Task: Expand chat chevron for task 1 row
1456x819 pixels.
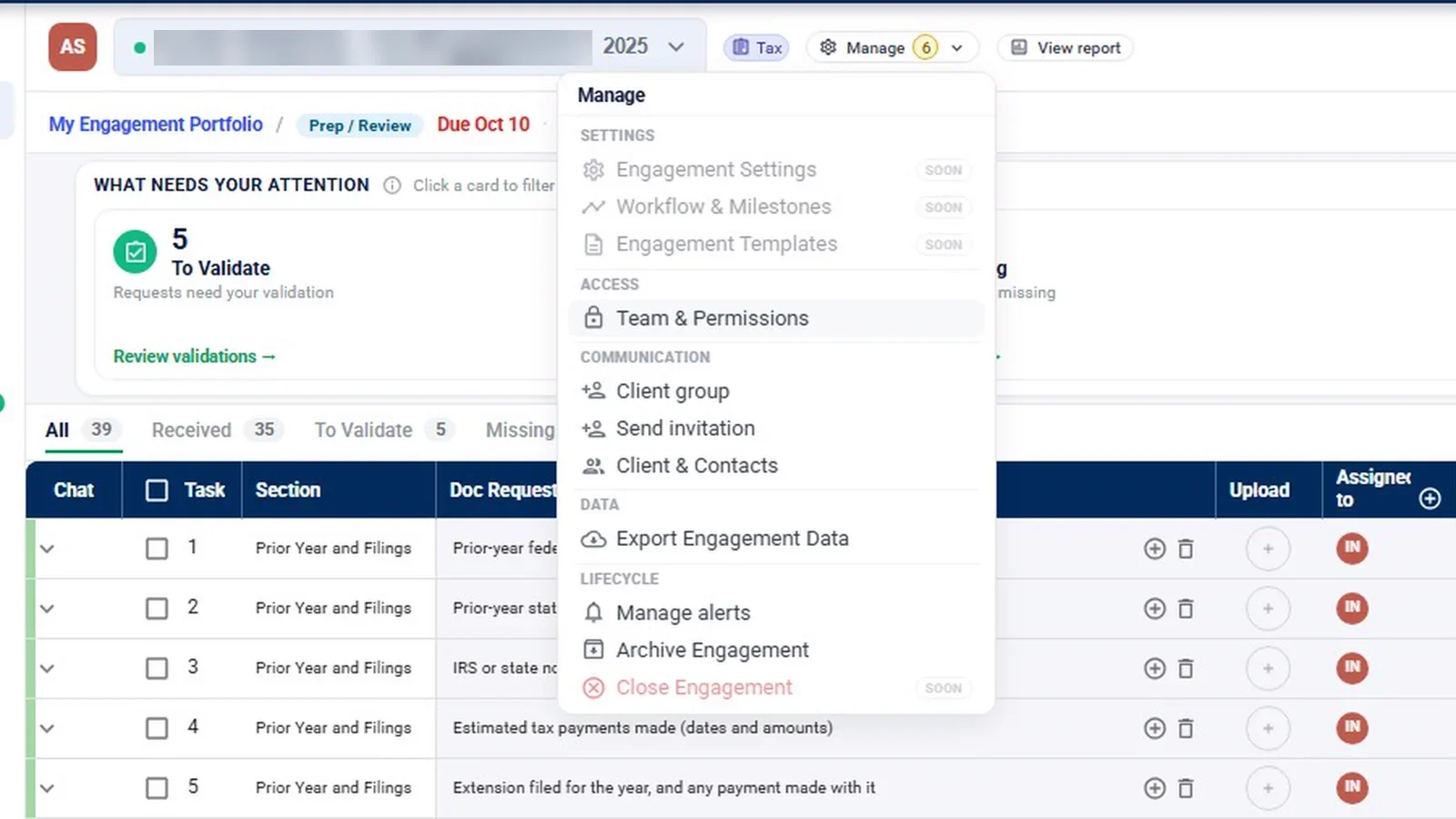Action: coord(47,549)
